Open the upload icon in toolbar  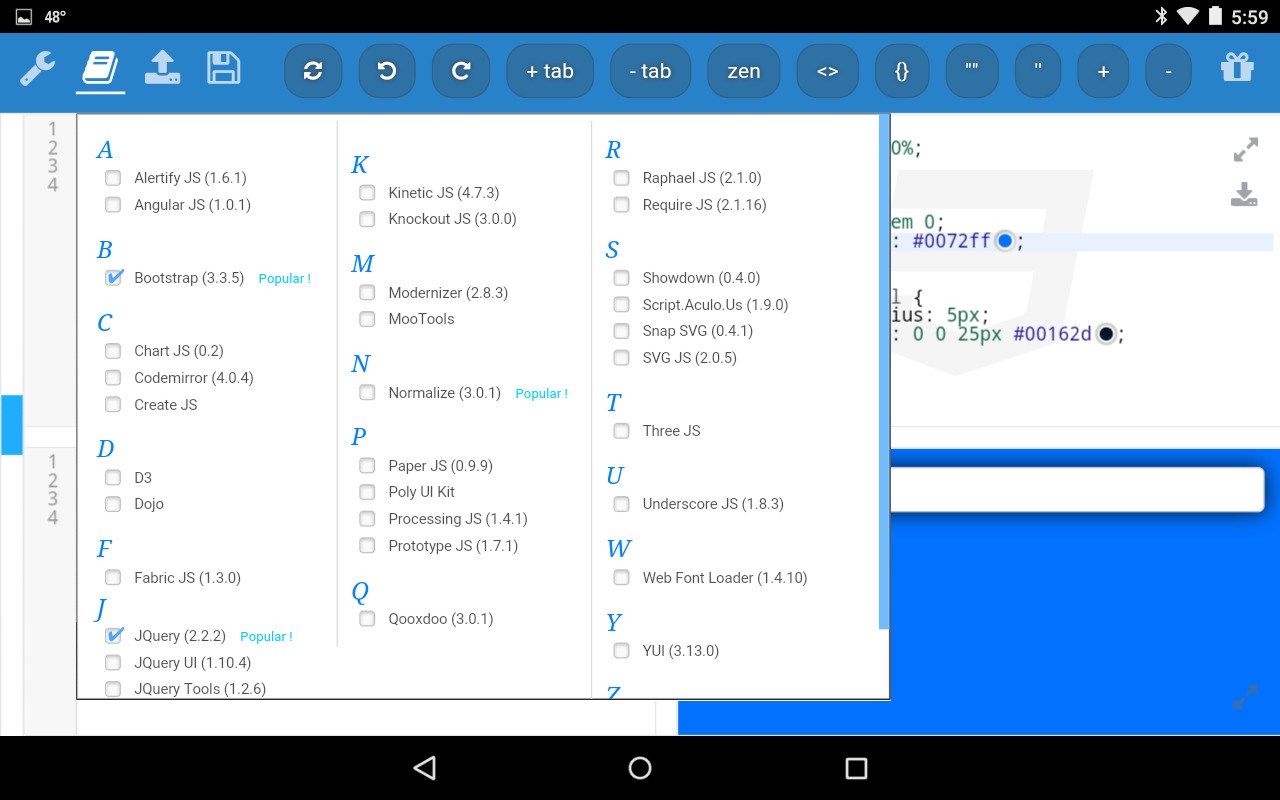[162, 68]
